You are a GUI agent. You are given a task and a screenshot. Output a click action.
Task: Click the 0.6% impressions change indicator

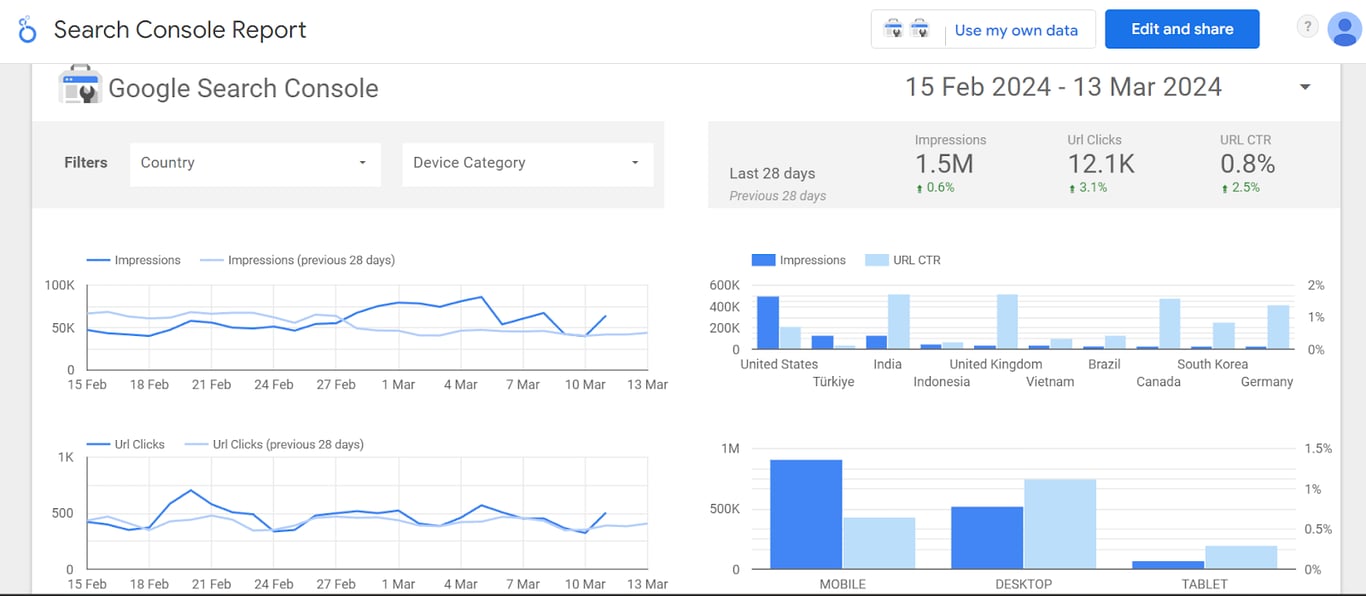(x=935, y=187)
